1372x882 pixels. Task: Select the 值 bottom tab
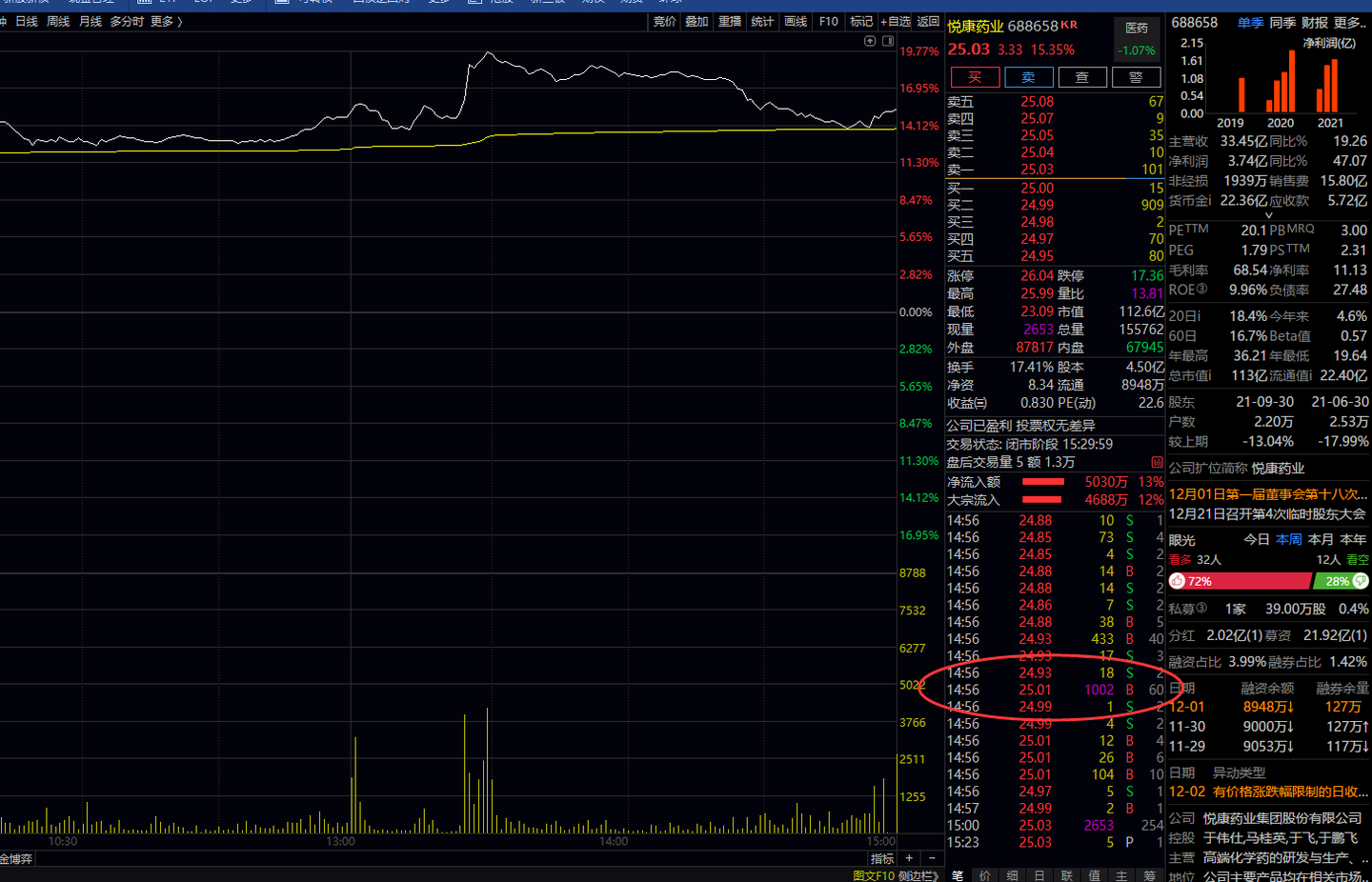(x=1095, y=876)
